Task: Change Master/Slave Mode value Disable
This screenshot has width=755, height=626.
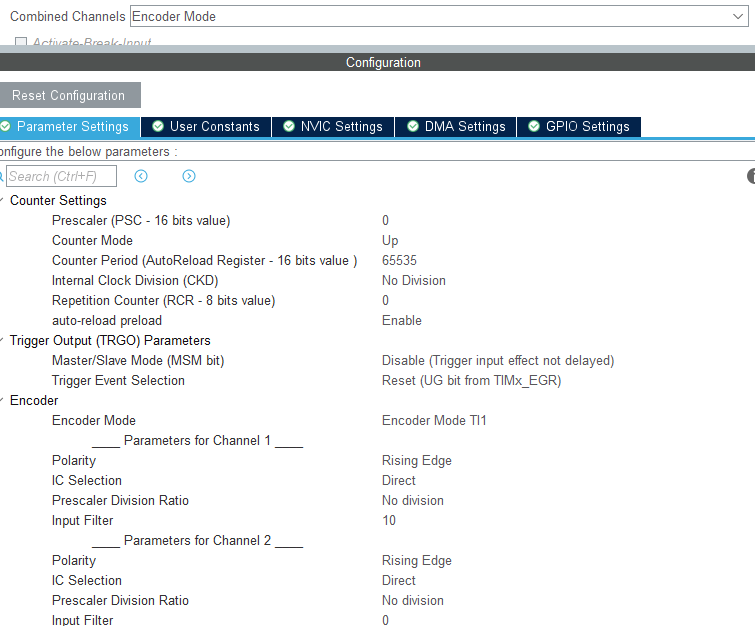Action: pyautogui.click(x=498, y=361)
